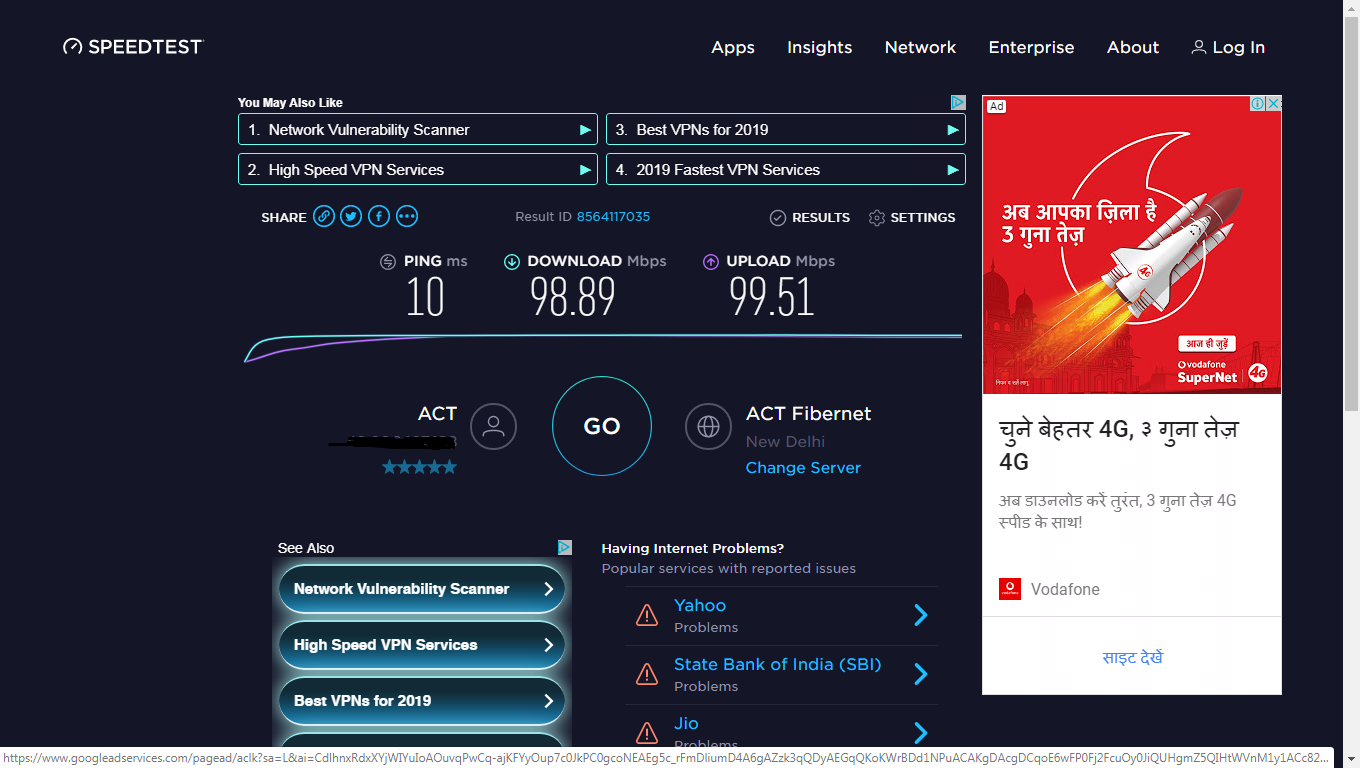This screenshot has height=768, width=1360.
Task: Open the Result ID 8564117035 link
Action: pos(613,217)
